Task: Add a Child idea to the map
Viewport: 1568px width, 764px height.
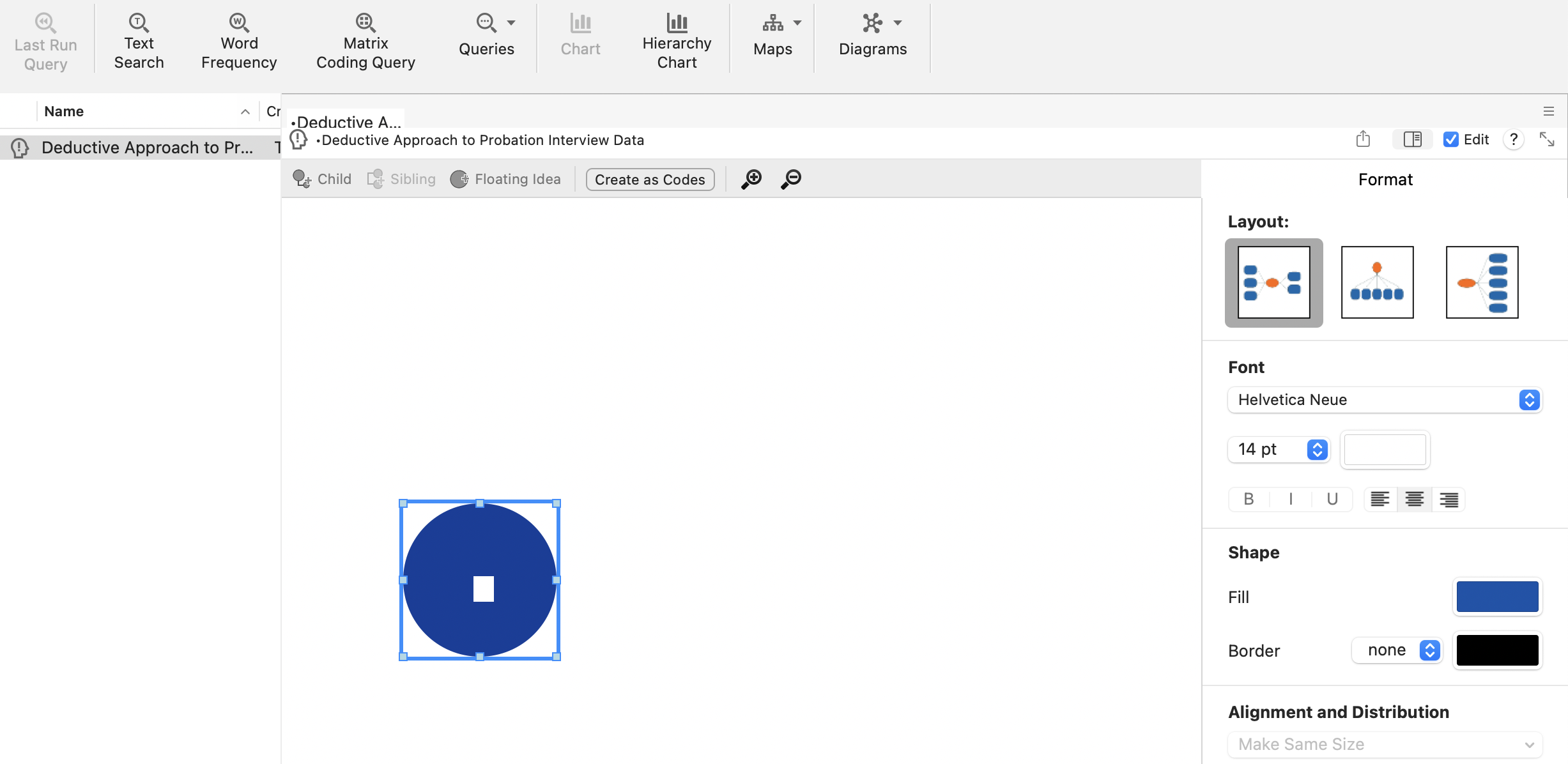Action: (322, 179)
